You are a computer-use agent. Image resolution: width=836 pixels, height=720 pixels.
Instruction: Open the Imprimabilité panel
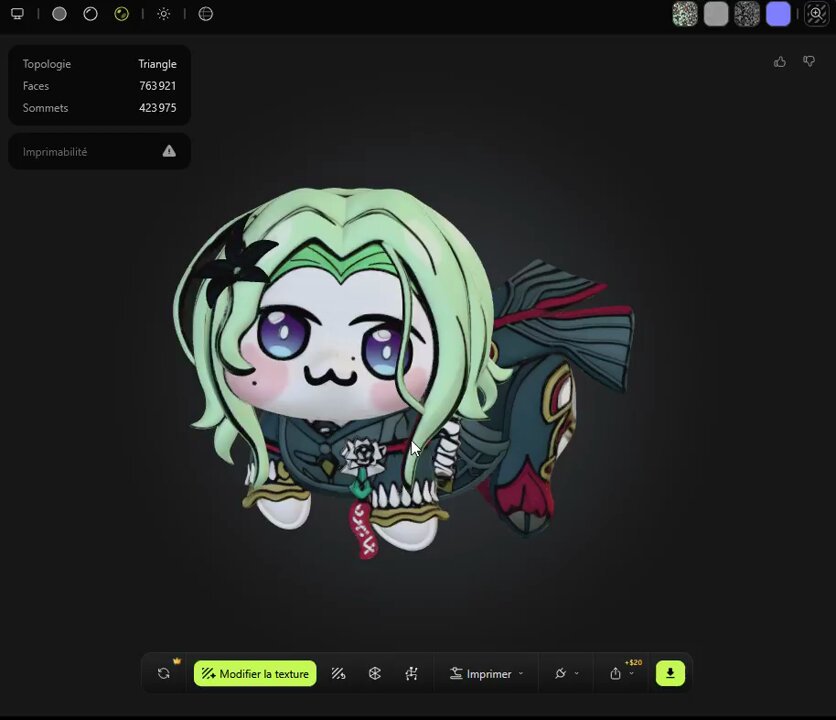pos(100,151)
